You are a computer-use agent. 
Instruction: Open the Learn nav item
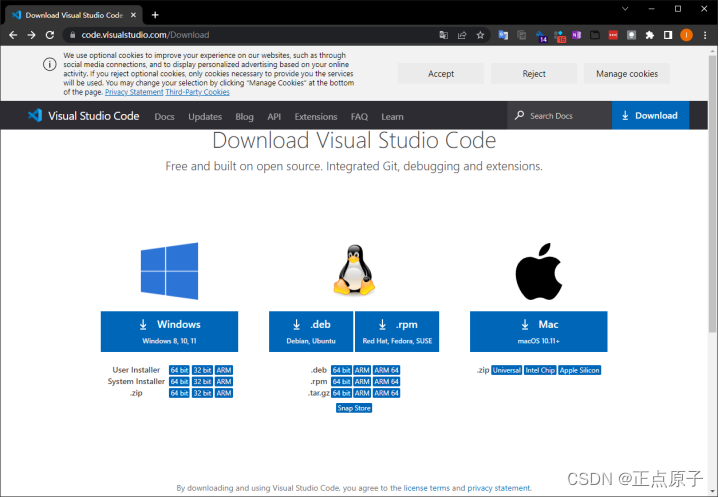[393, 116]
